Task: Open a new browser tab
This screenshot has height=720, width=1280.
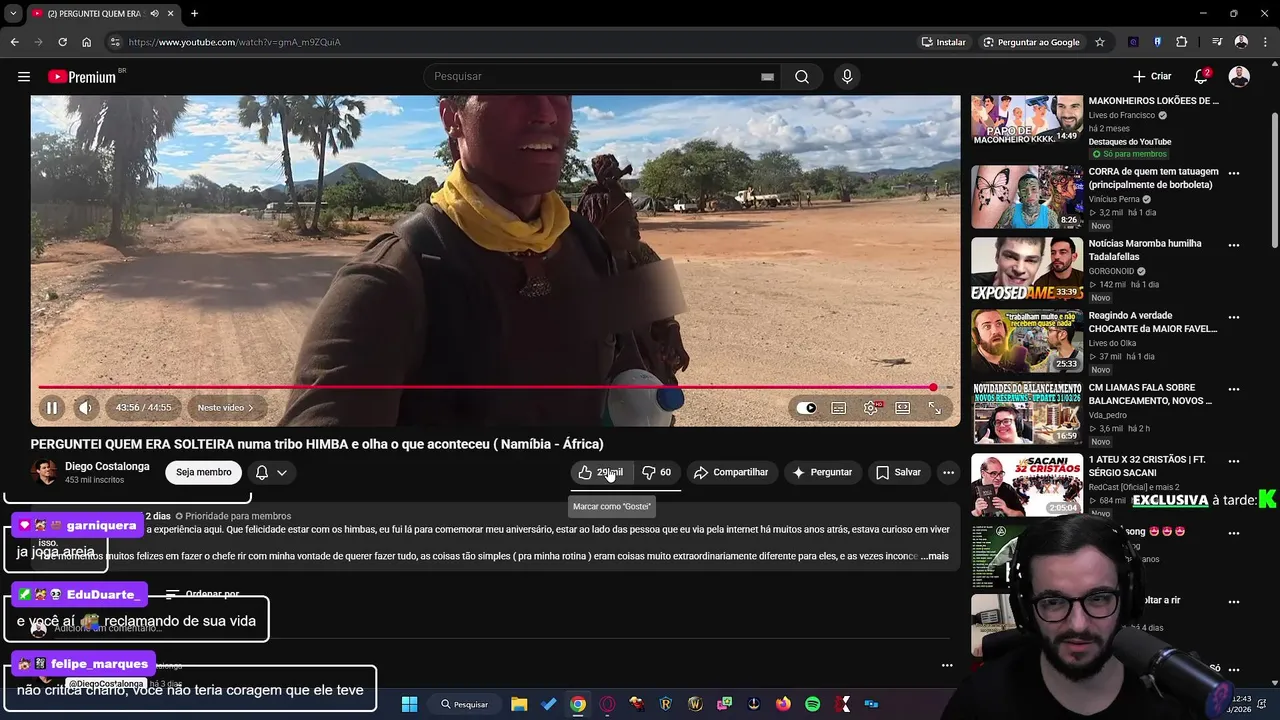Action: [x=194, y=14]
